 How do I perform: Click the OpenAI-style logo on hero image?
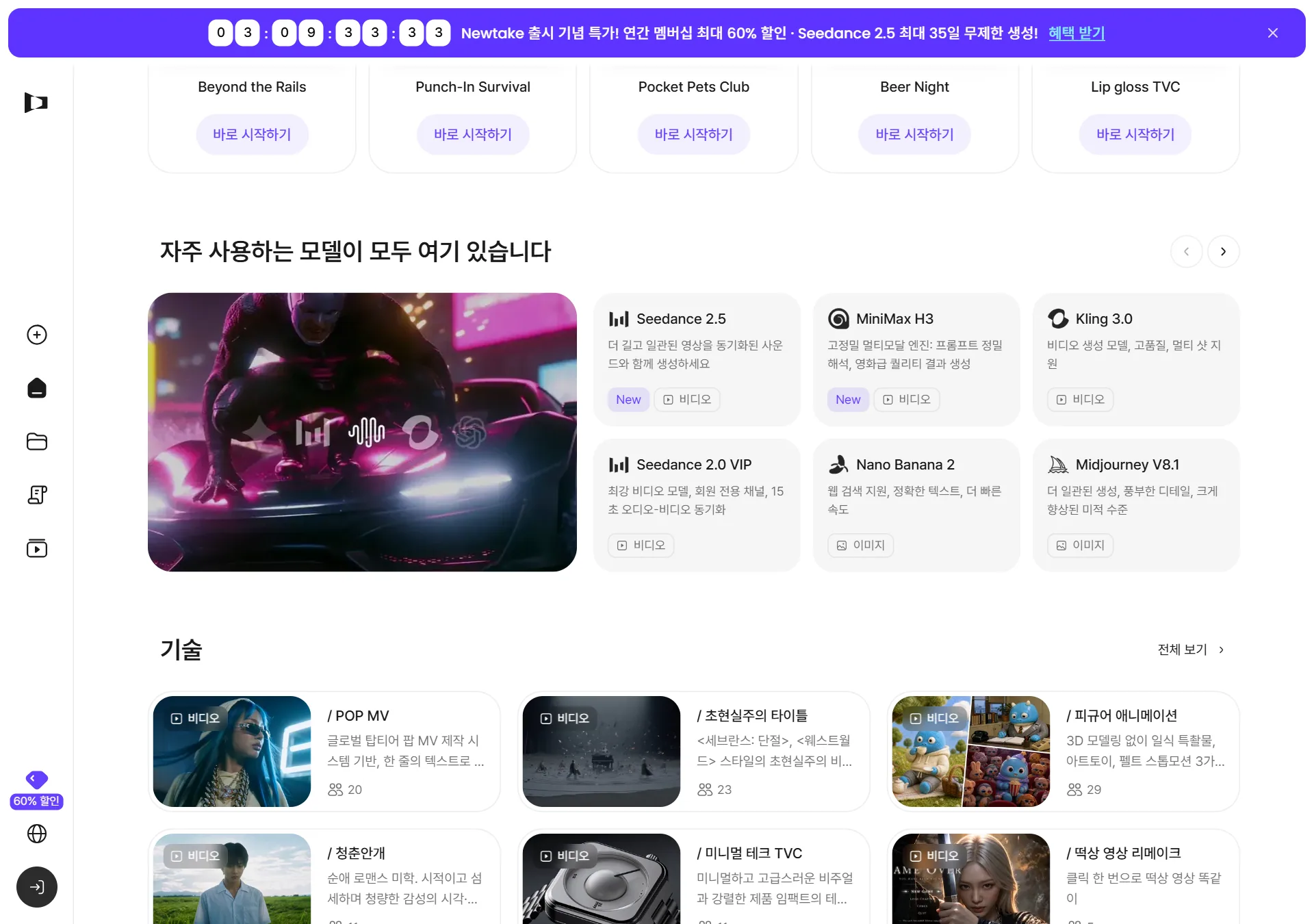point(469,432)
